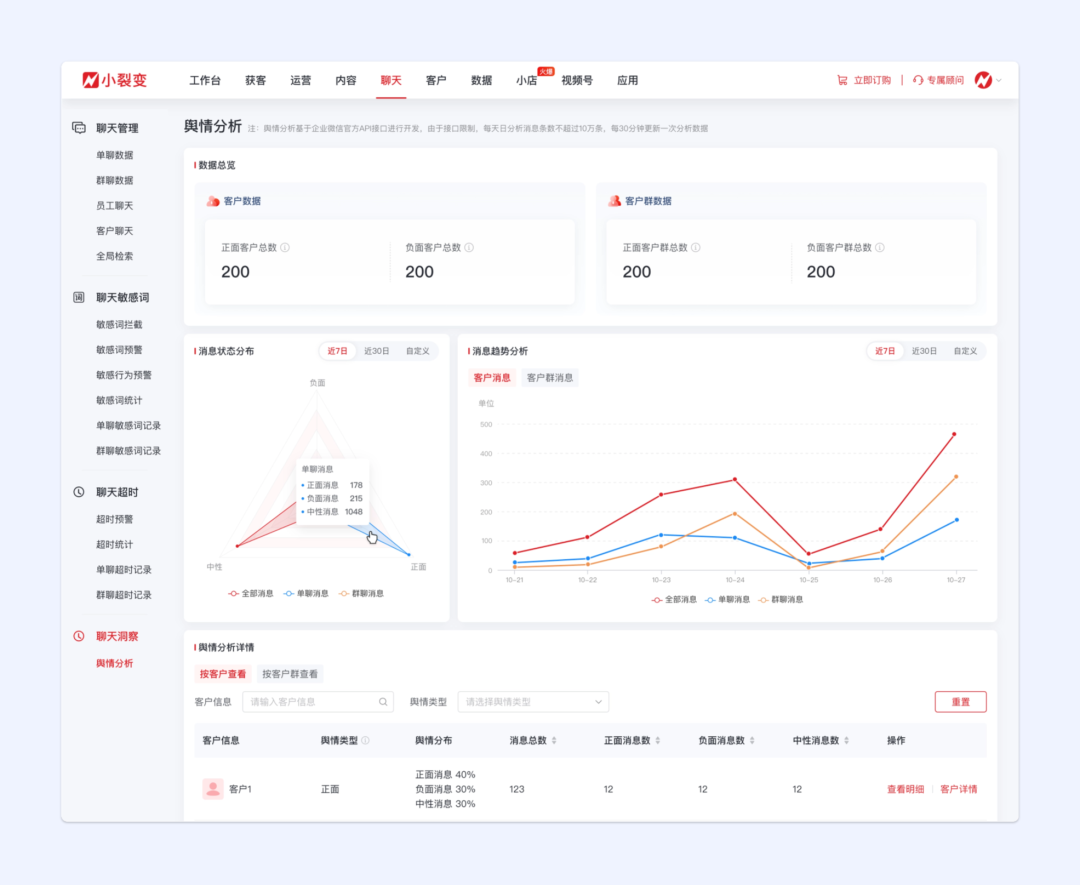Open the 数据 top navigation tab

pyautogui.click(x=481, y=80)
